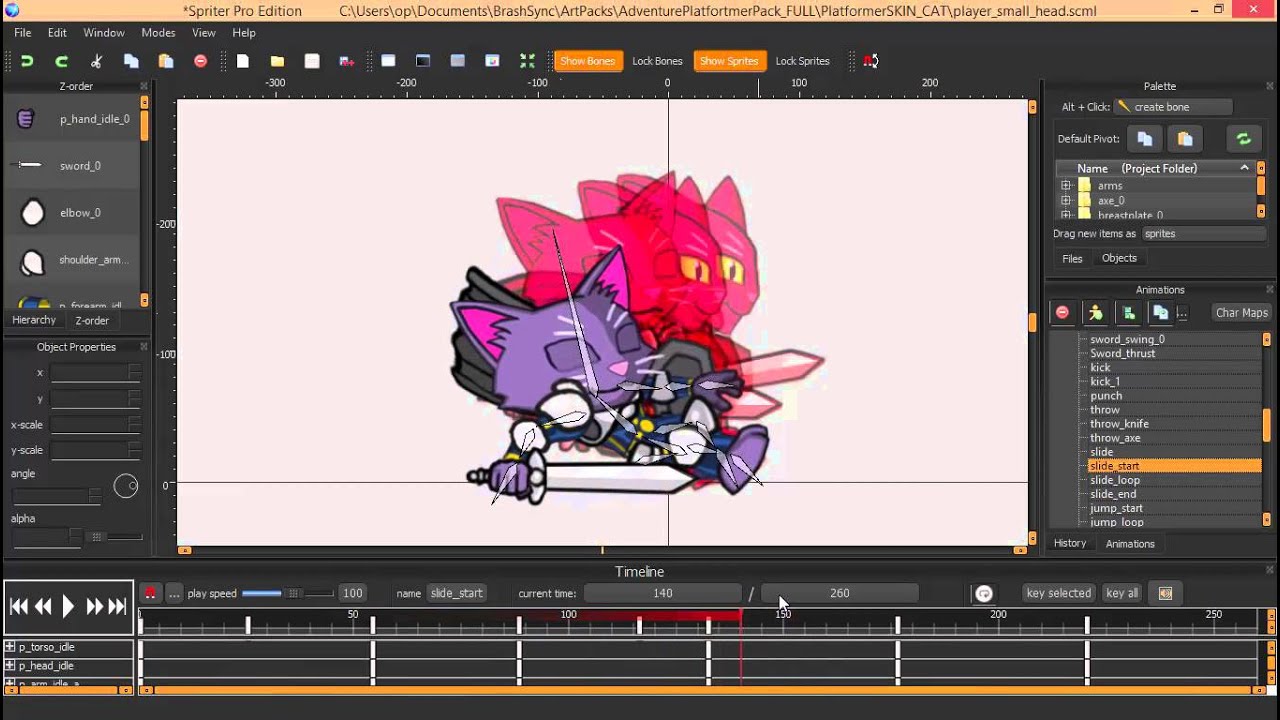Image resolution: width=1280 pixels, height=720 pixels.
Task: Click the ellipsis button in Animations panel
Action: 1182,313
